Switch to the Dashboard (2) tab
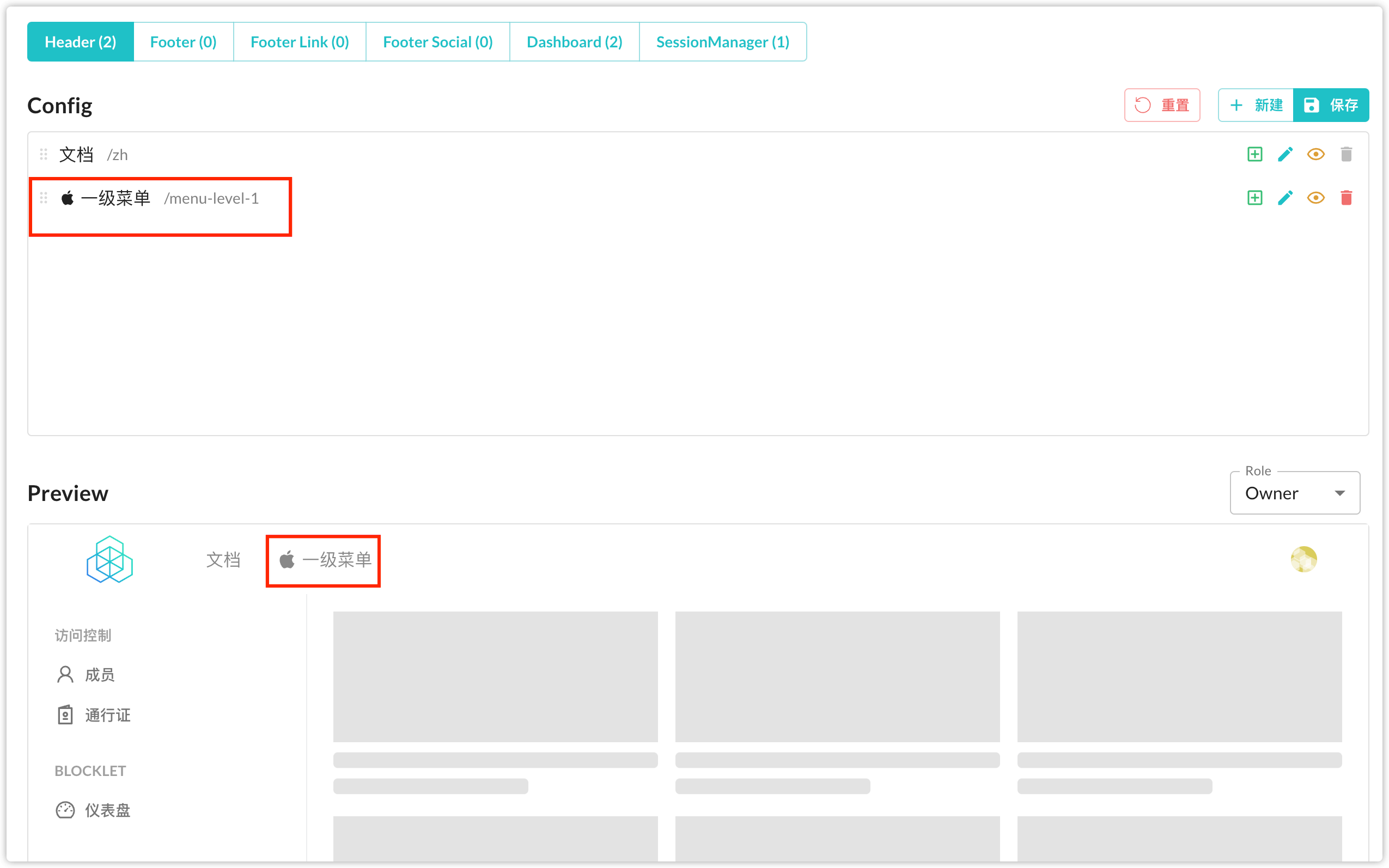The image size is (1389, 868). pos(574,42)
